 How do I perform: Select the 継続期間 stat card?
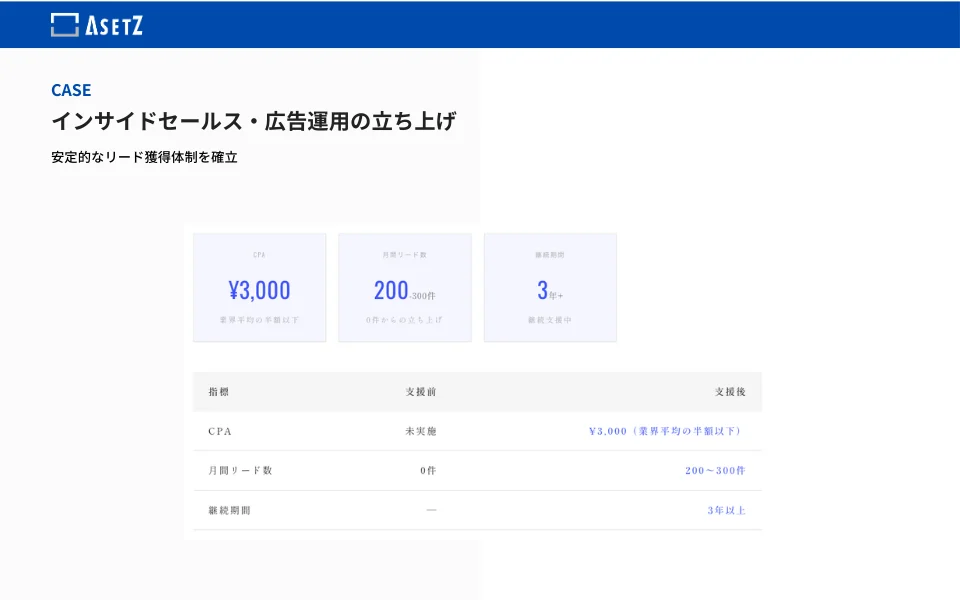click(551, 287)
